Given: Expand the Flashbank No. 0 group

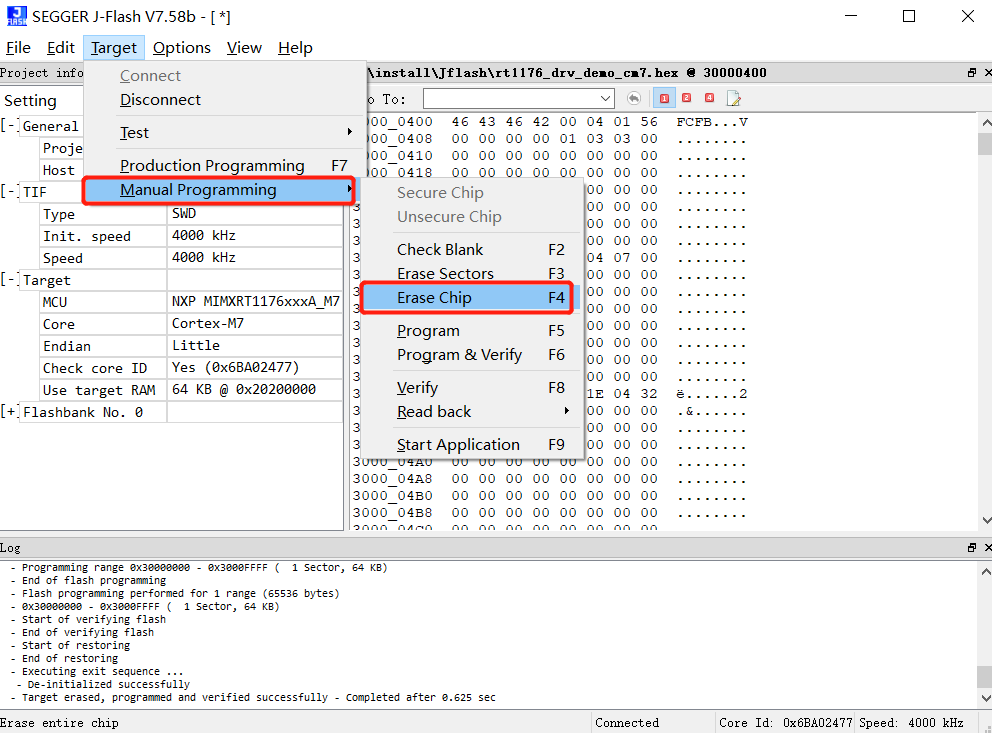Looking at the screenshot, I should point(9,412).
